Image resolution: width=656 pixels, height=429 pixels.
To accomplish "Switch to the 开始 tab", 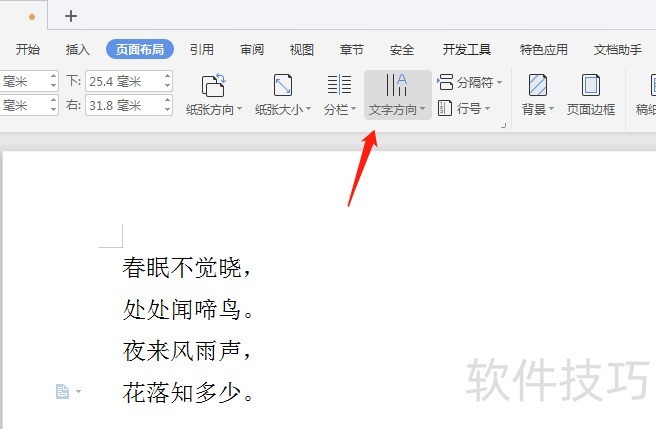I will (28, 49).
